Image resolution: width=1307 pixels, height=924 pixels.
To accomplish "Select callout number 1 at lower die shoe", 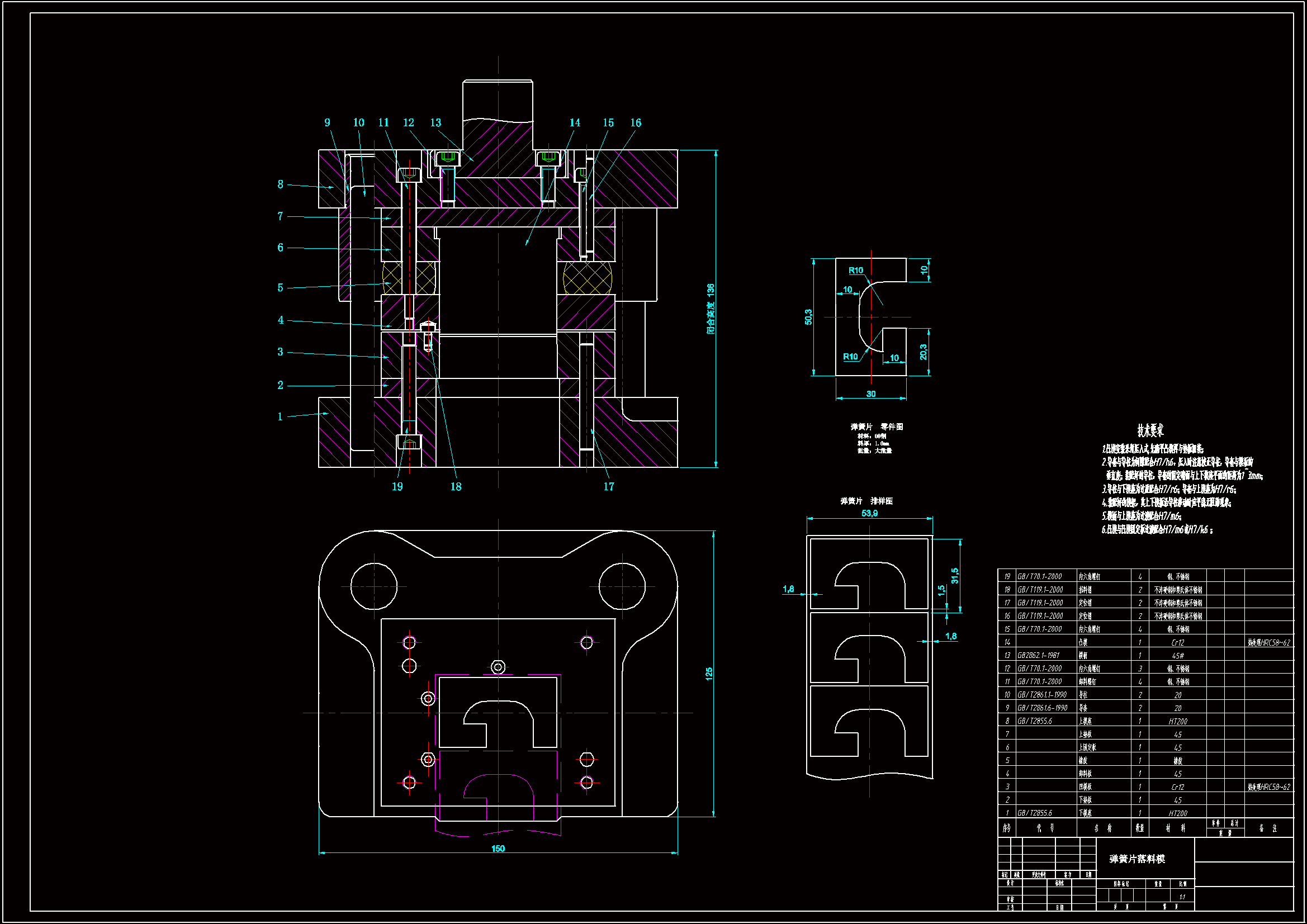I will pyautogui.click(x=280, y=417).
